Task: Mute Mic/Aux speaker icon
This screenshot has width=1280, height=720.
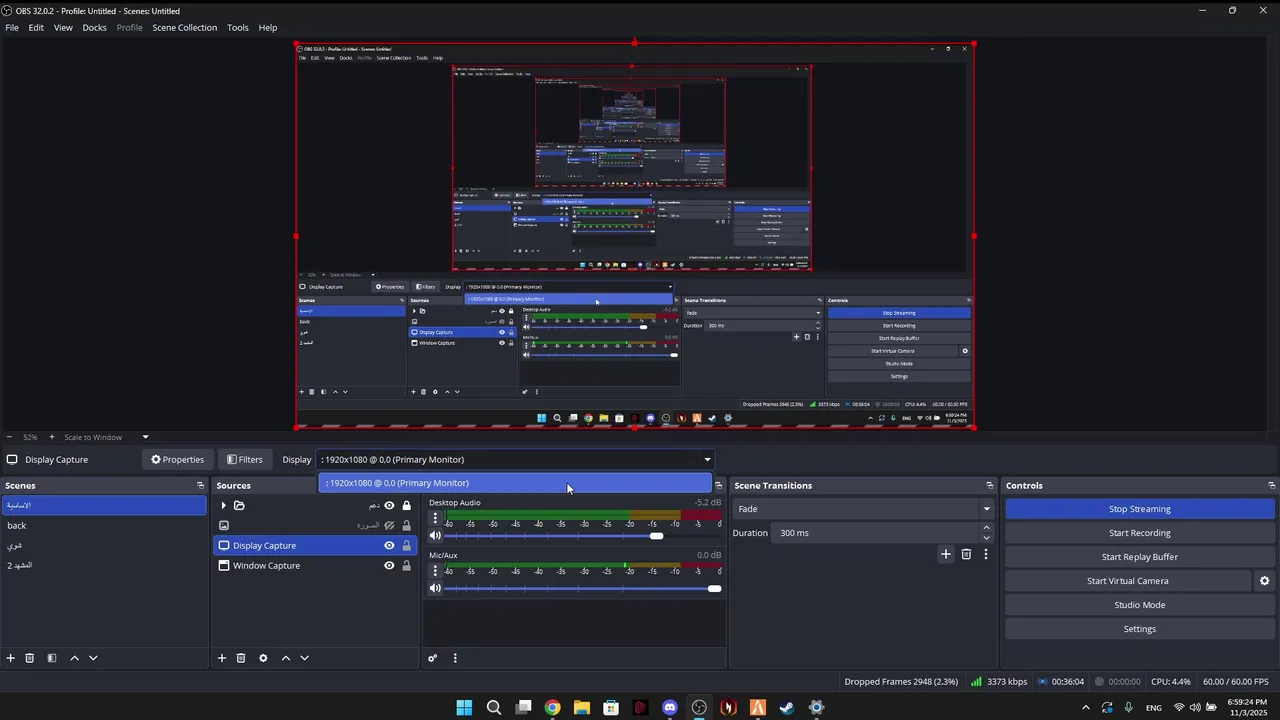Action: 435,589
